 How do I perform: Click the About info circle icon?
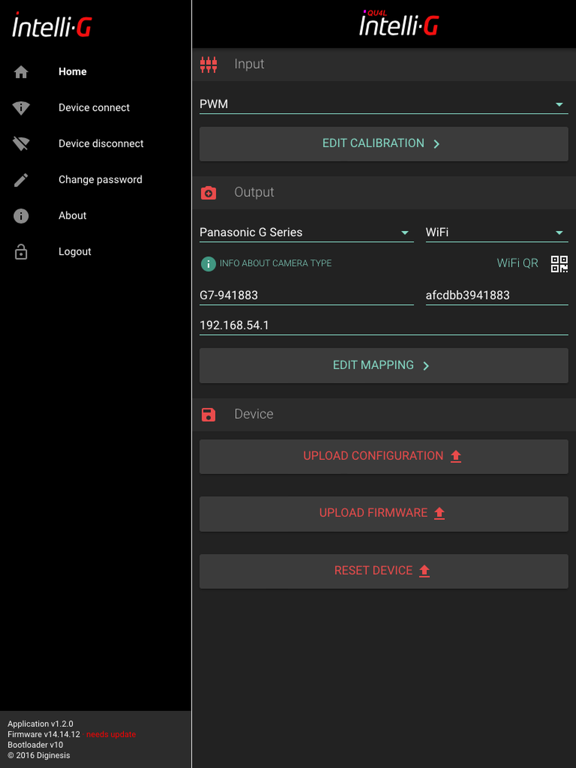[21, 216]
